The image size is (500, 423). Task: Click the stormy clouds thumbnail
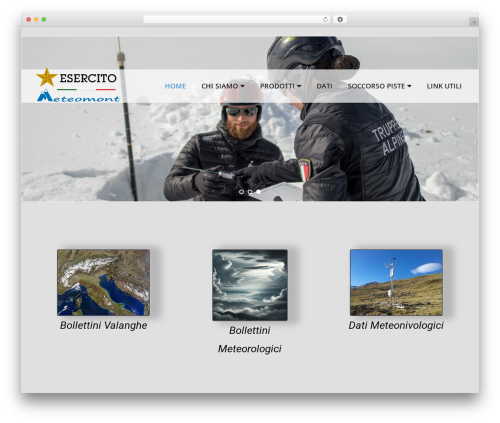pos(250,285)
